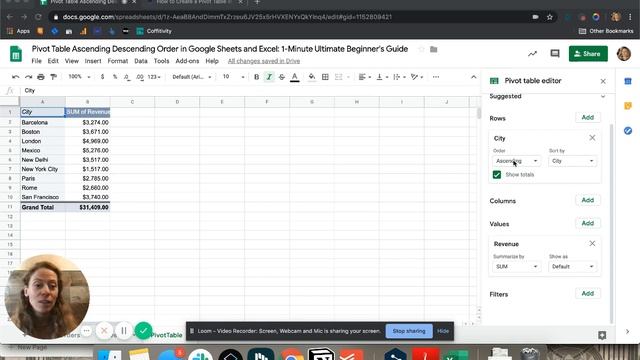Click the More toolbar options ellipsis
This screenshot has height=360, width=640.
pyautogui.click(x=436, y=77)
